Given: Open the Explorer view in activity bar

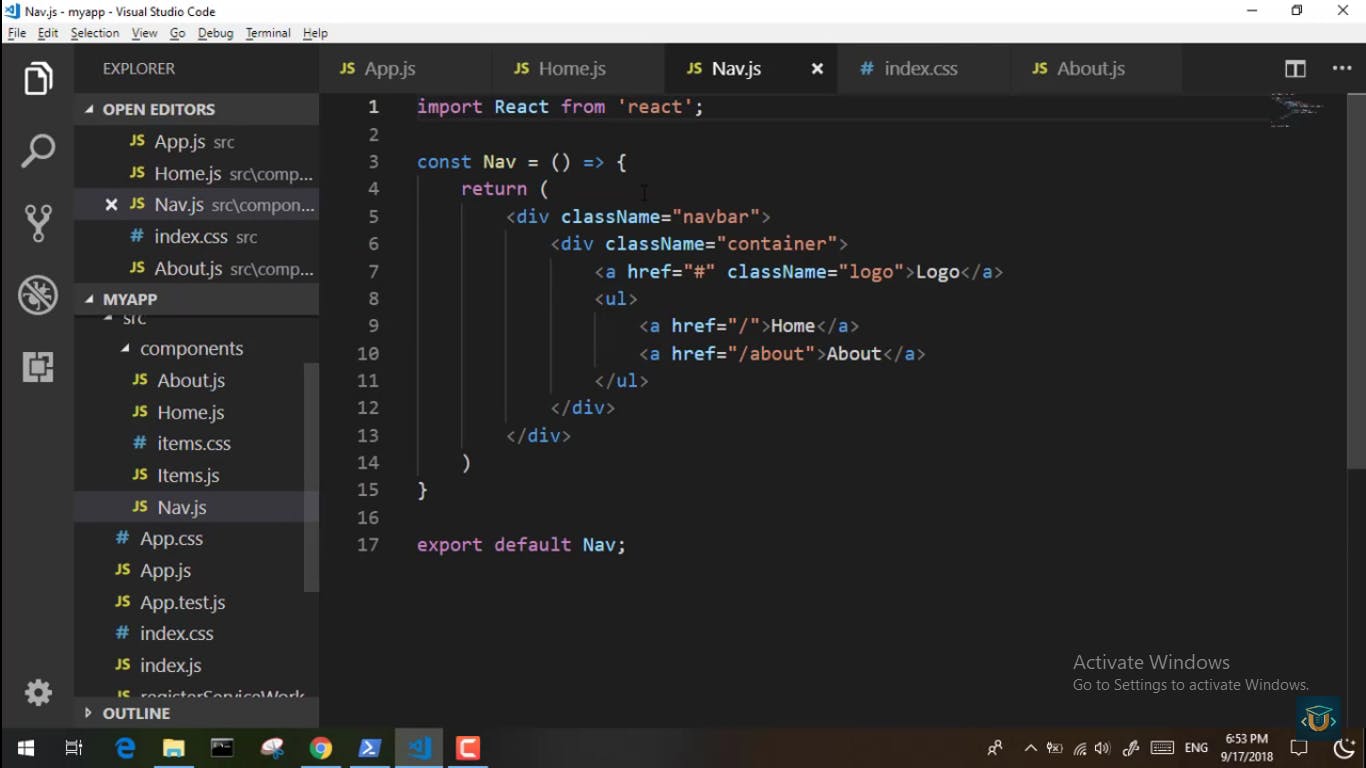Looking at the screenshot, I should [38, 79].
